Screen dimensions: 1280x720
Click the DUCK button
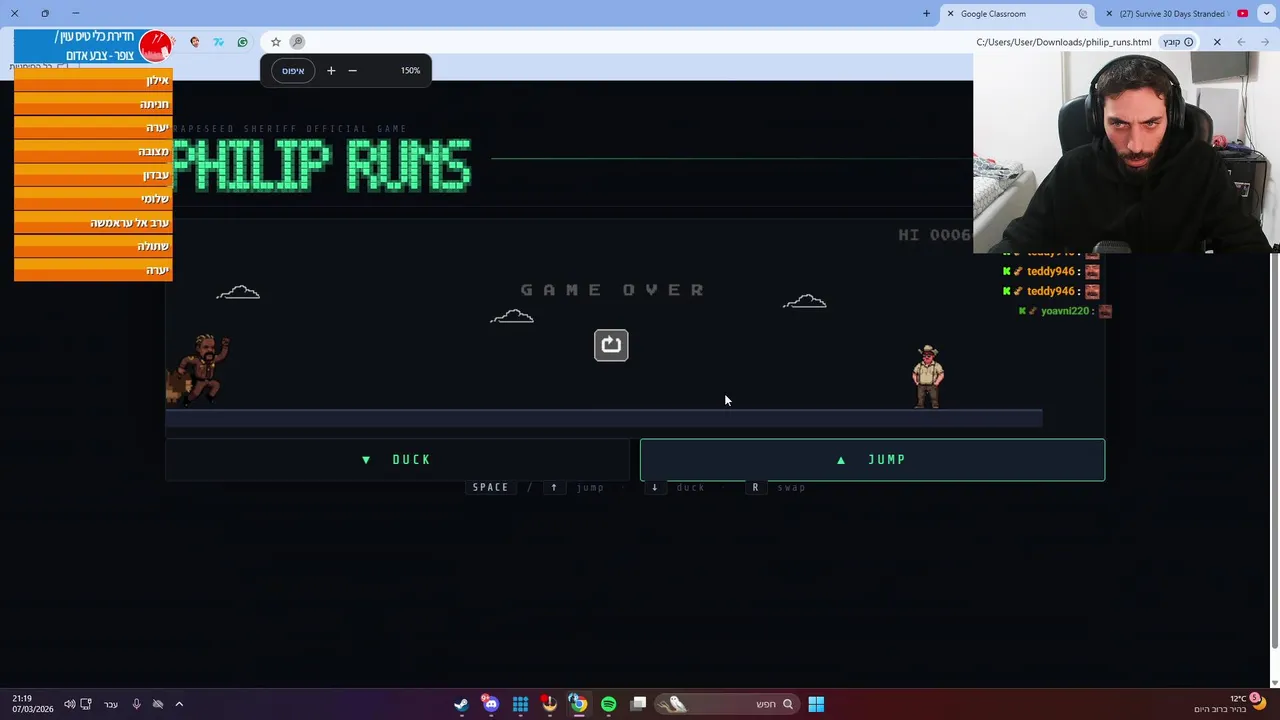(x=397, y=460)
